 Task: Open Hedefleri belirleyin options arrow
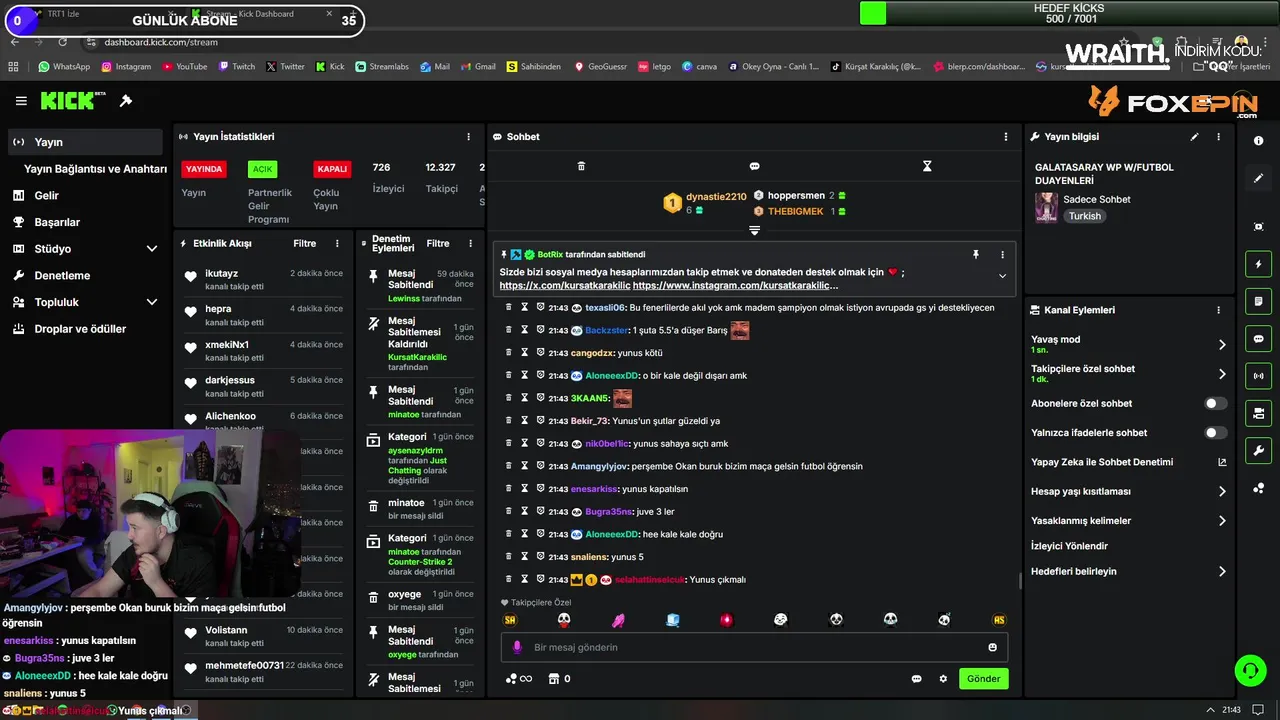click(1222, 572)
